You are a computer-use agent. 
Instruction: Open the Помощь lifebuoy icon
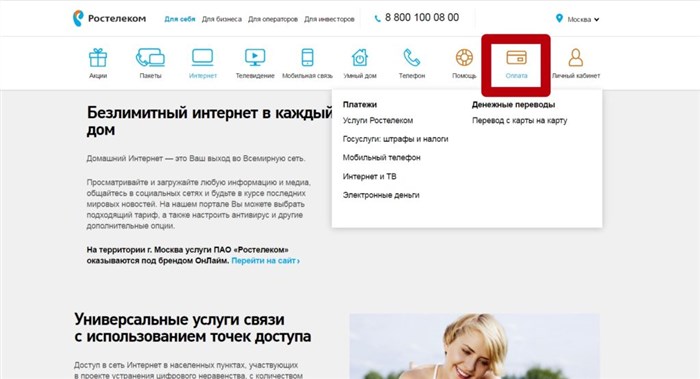pyautogui.click(x=464, y=58)
